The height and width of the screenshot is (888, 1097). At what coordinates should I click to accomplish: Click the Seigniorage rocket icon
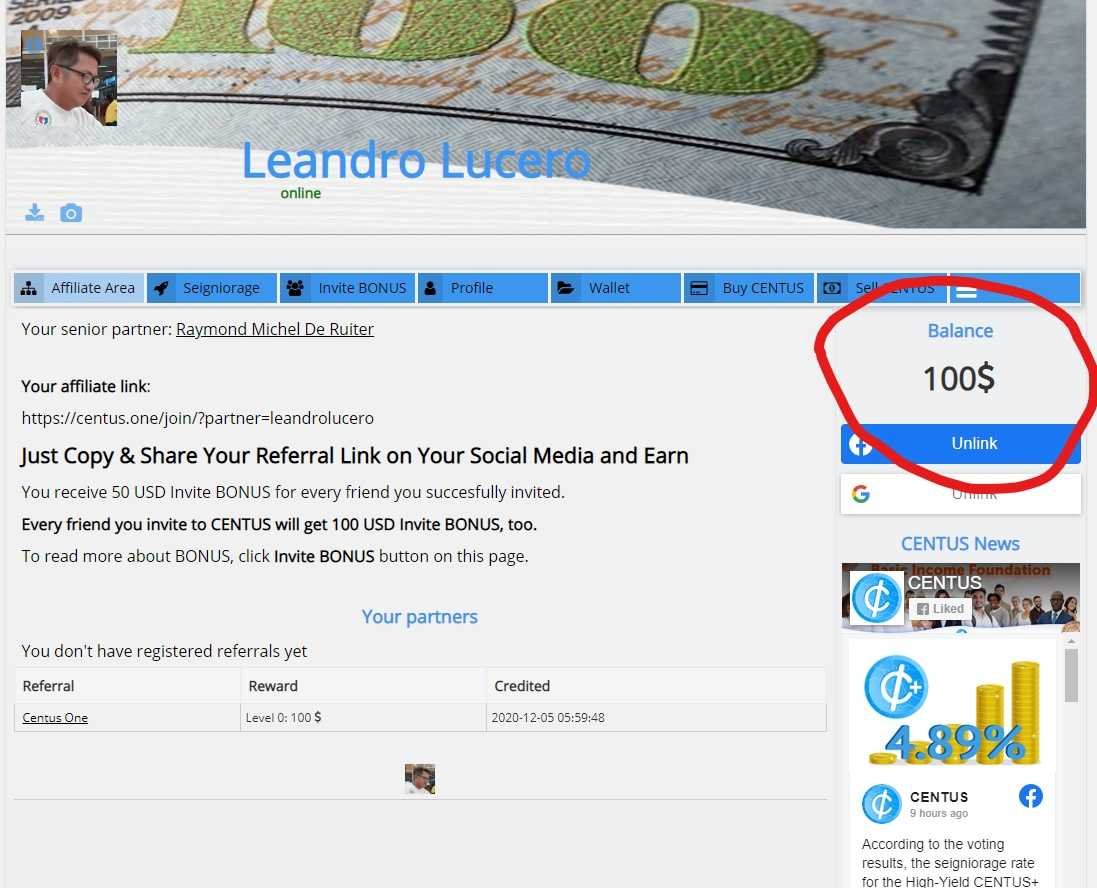pyautogui.click(x=161, y=288)
